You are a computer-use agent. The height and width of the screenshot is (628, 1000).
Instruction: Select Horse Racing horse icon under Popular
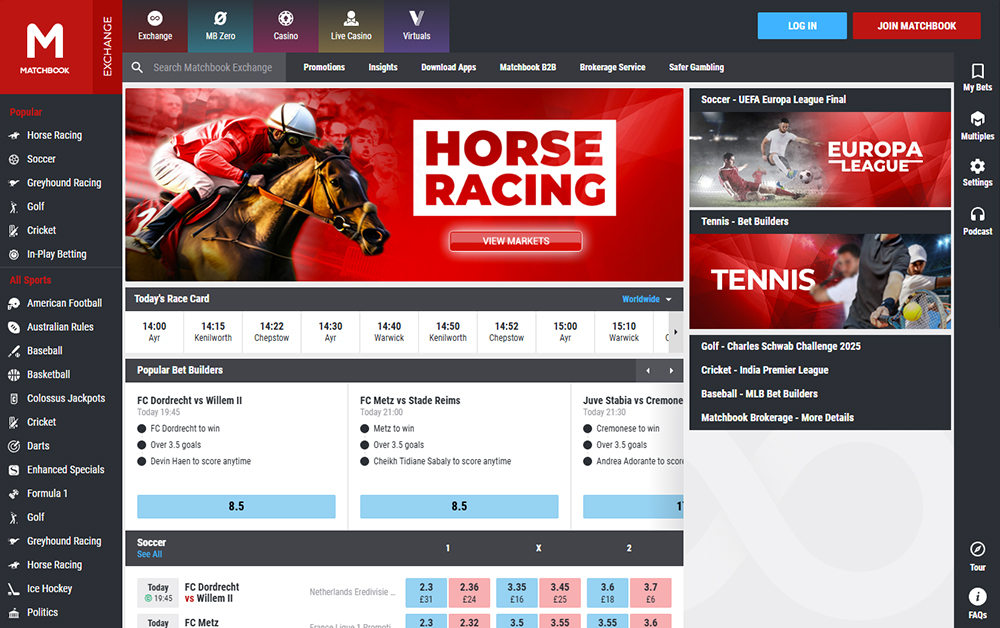coord(13,136)
